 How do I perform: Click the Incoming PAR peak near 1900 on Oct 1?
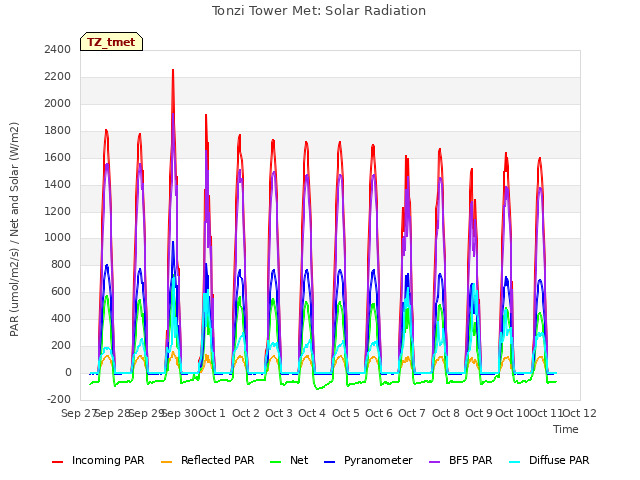[206, 116]
